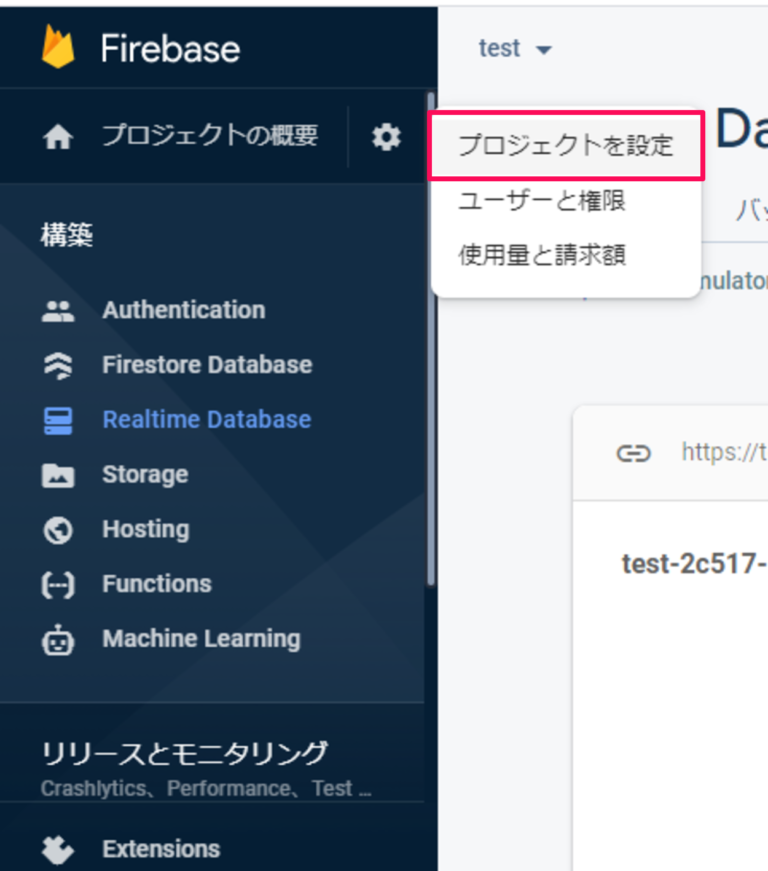Click the 構築 section heading
The width and height of the screenshot is (768, 871).
[67, 234]
